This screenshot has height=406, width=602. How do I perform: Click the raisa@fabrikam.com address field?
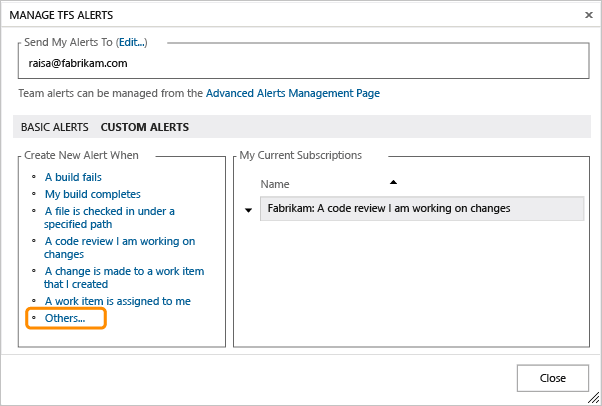[303, 63]
